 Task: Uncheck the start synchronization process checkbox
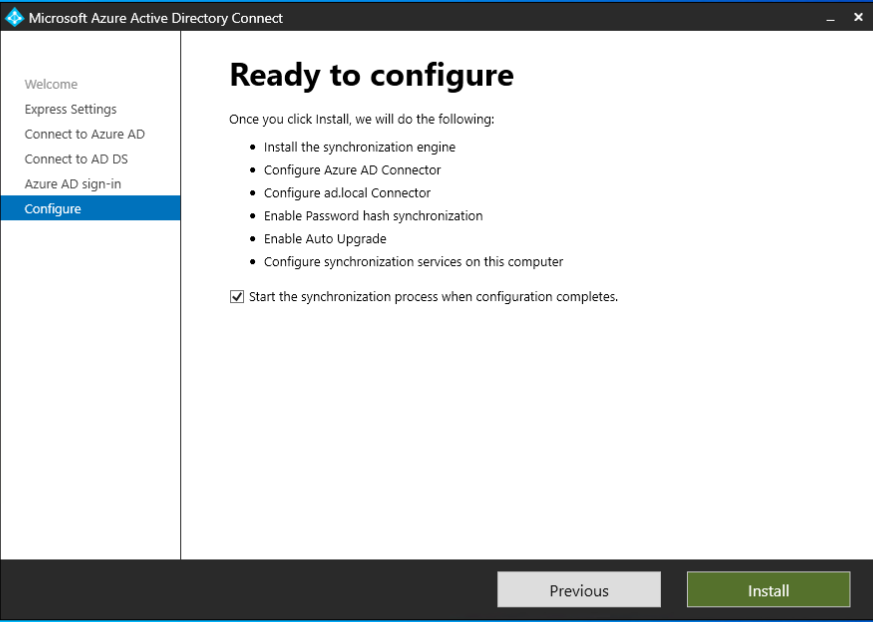click(x=237, y=296)
